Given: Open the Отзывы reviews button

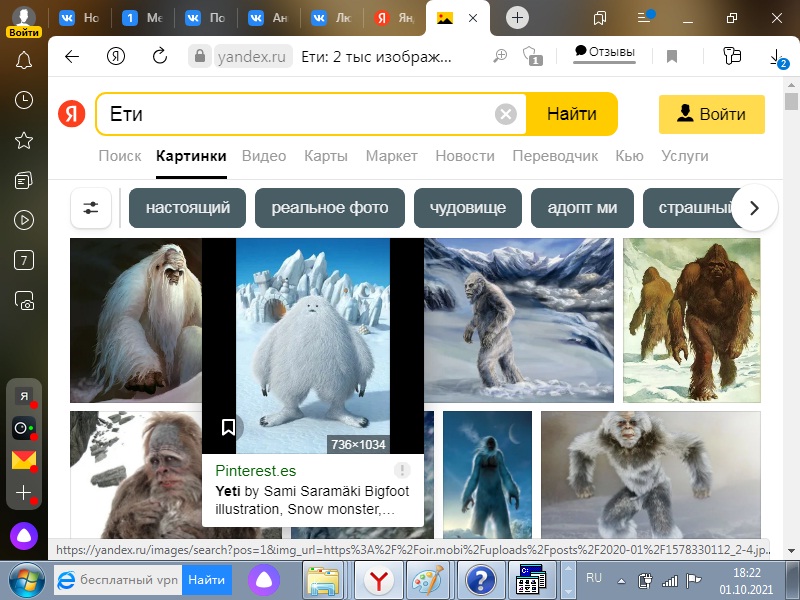Looking at the screenshot, I should (605, 52).
